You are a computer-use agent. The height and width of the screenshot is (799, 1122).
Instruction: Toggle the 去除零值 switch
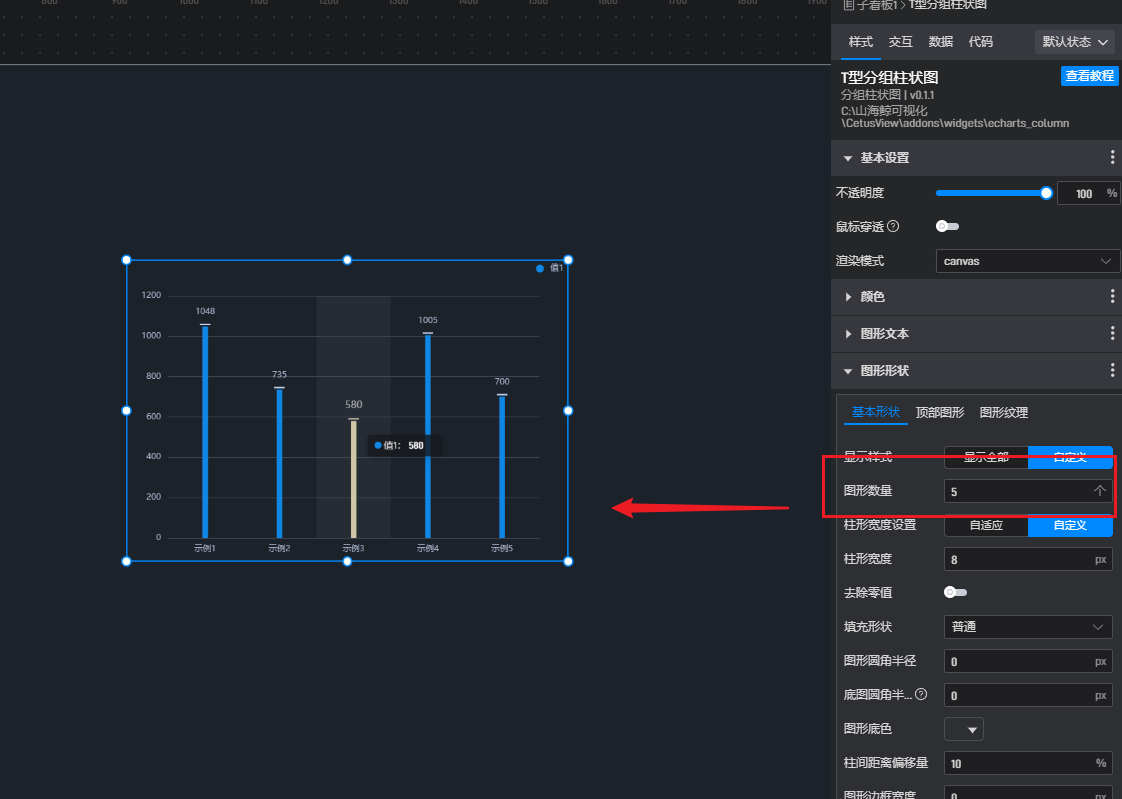pos(955,593)
